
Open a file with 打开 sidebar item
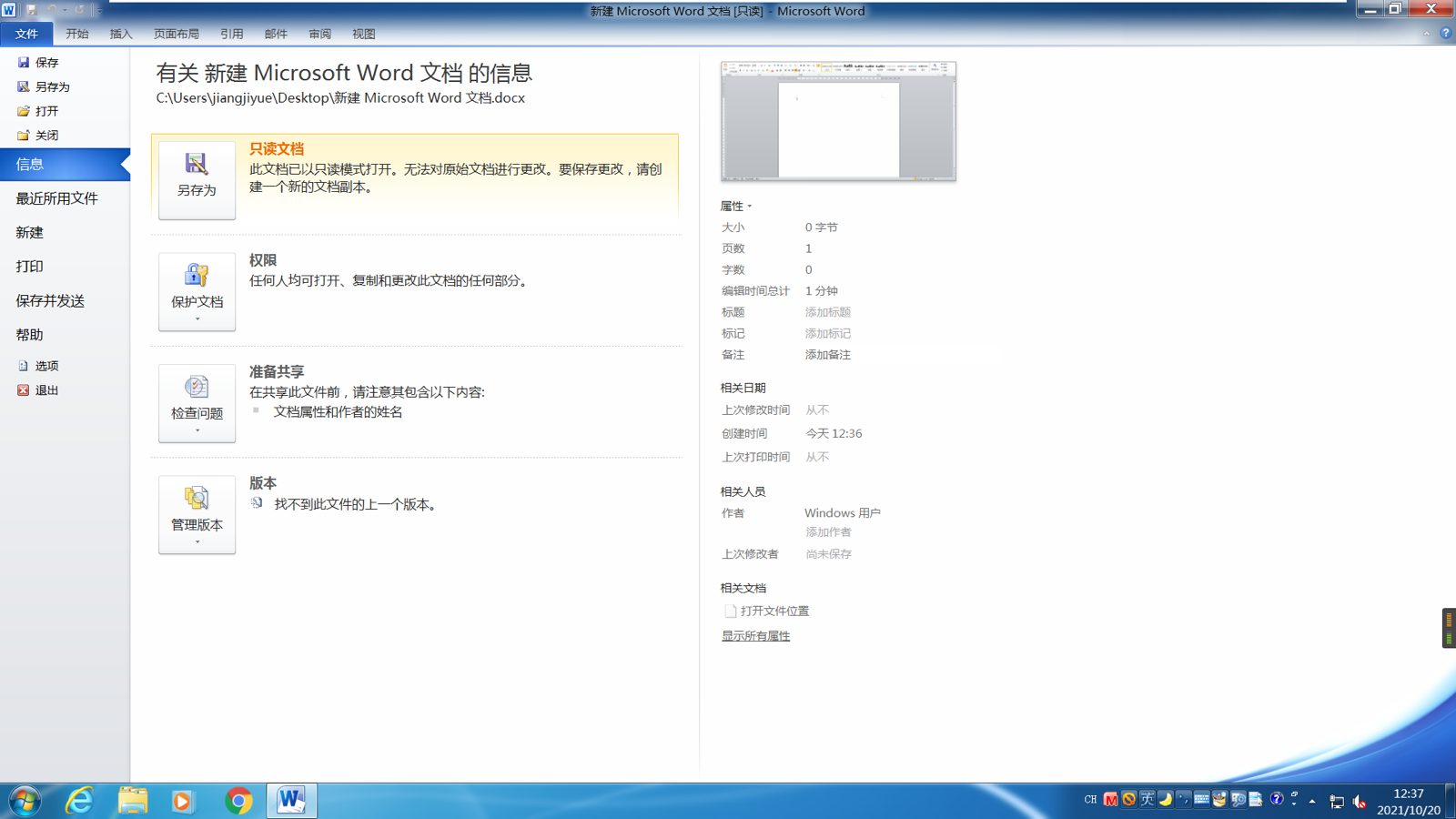[45, 111]
